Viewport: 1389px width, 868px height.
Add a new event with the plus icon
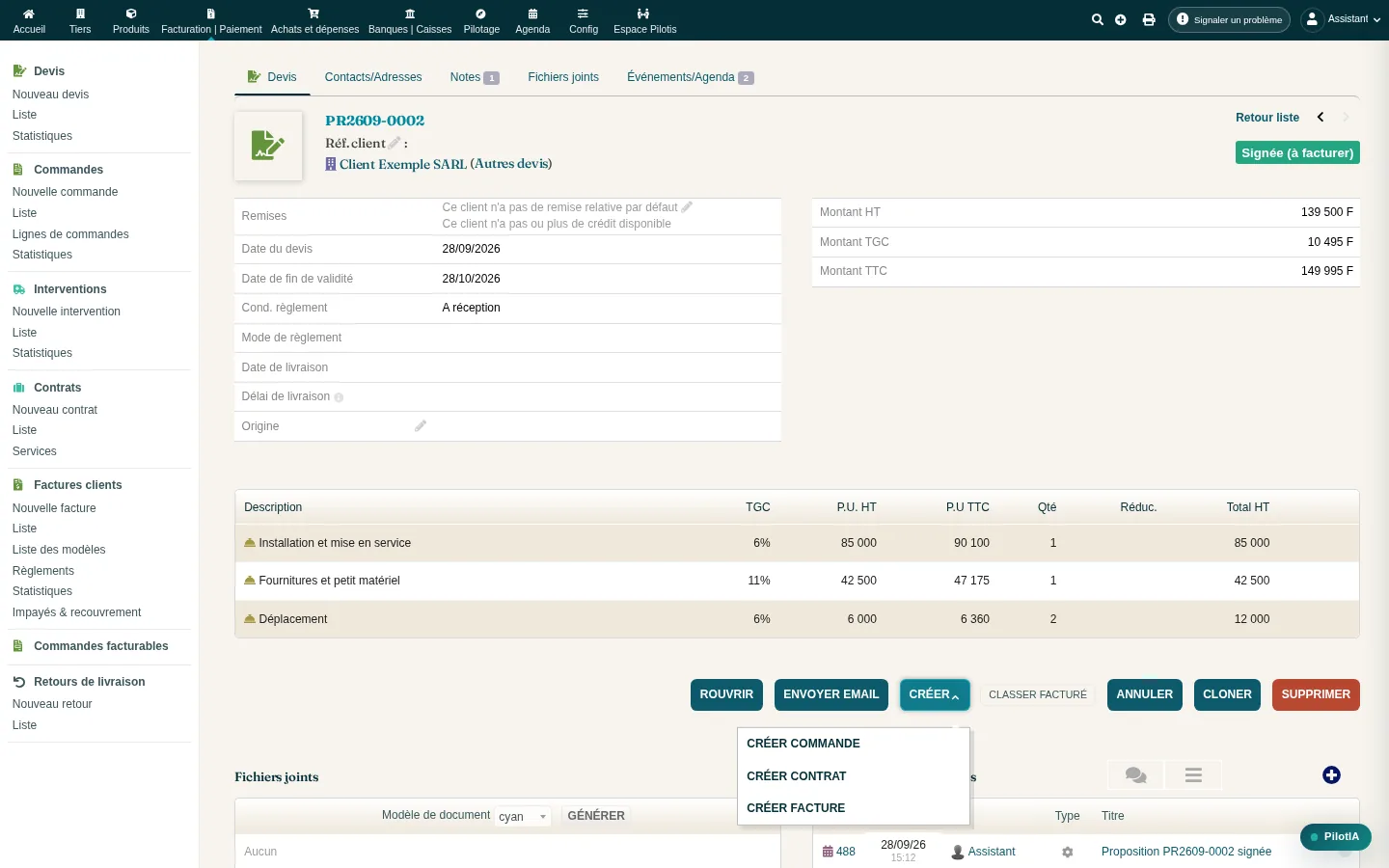[1331, 775]
